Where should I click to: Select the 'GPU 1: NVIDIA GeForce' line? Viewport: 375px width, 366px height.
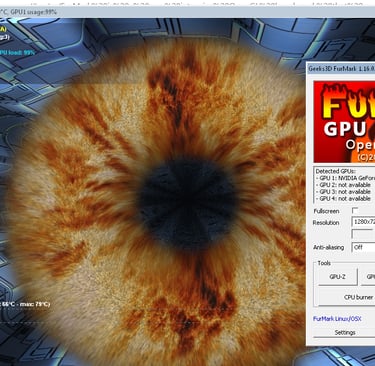coord(345,178)
